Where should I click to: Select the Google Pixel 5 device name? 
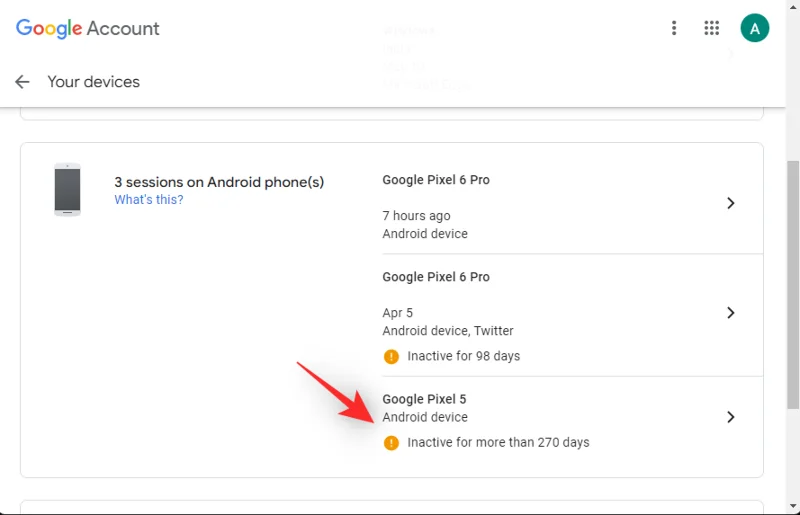pyautogui.click(x=424, y=399)
